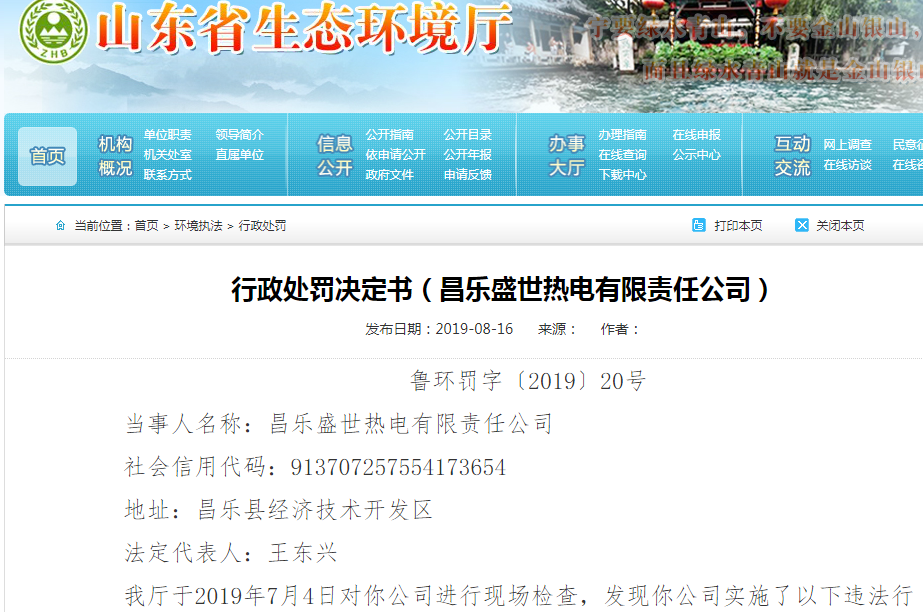This screenshot has height=612, width=923.
Task: Click the home icon beside 当前位置
Action: click(x=60, y=225)
